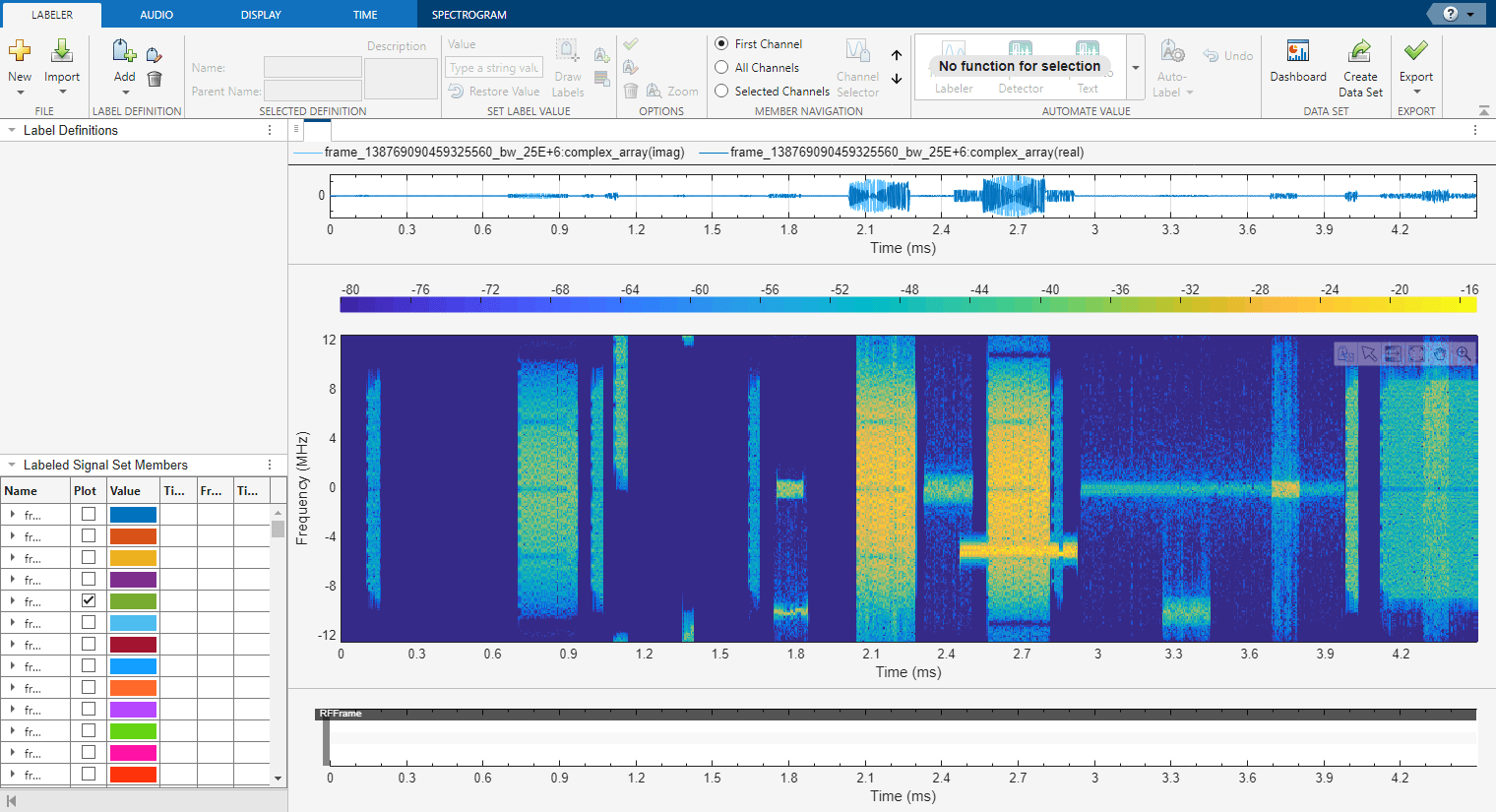Image resolution: width=1496 pixels, height=812 pixels.
Task: Select the arrow pointer tool on the spectrogram
Action: click(x=1369, y=354)
